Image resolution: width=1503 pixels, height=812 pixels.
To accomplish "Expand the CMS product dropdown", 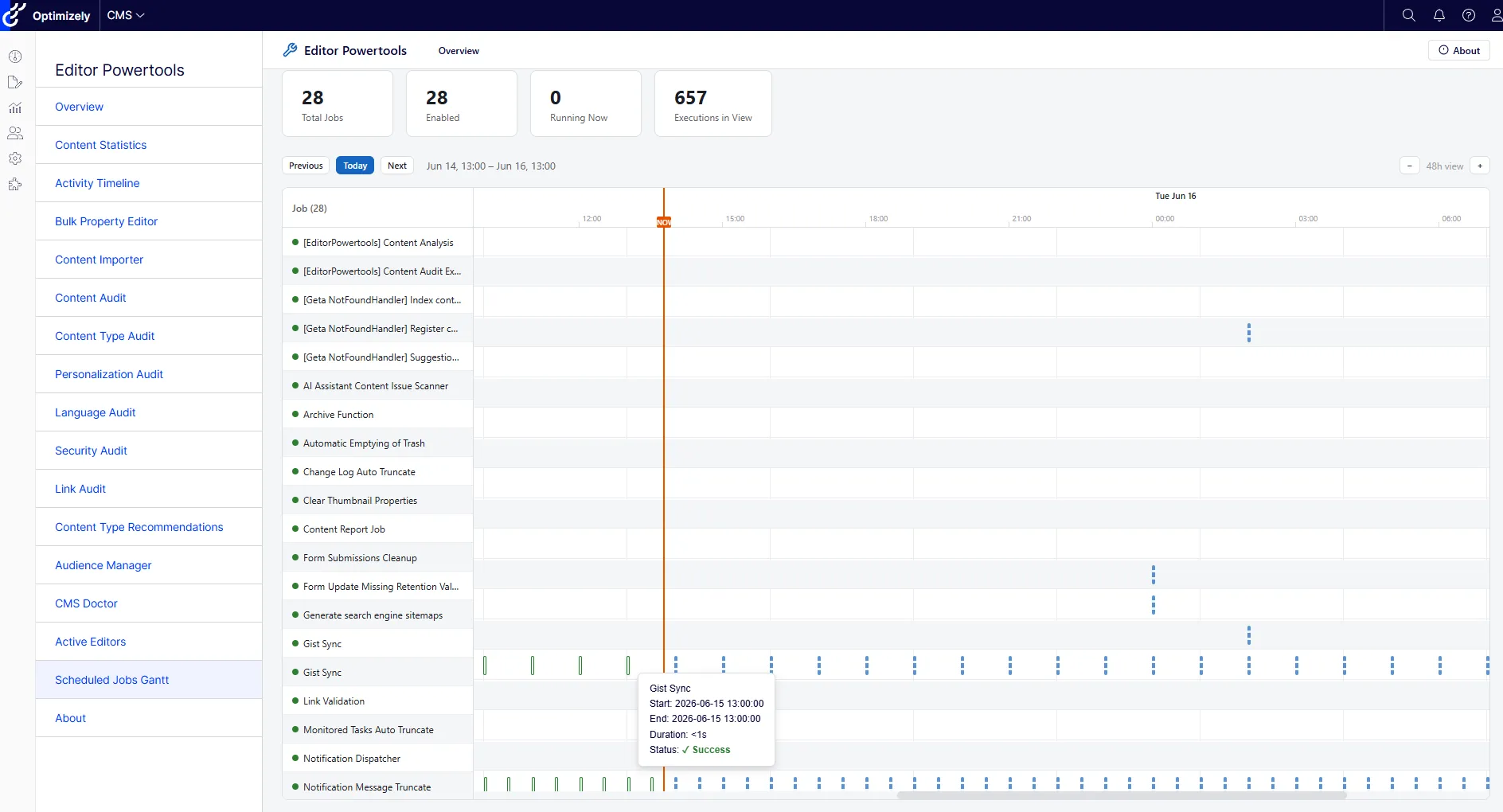I will coord(126,15).
